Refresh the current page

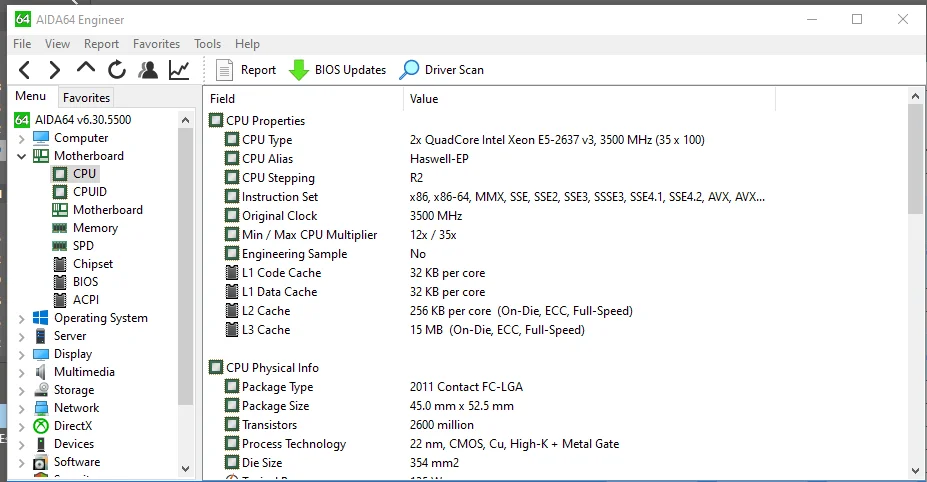[x=117, y=70]
